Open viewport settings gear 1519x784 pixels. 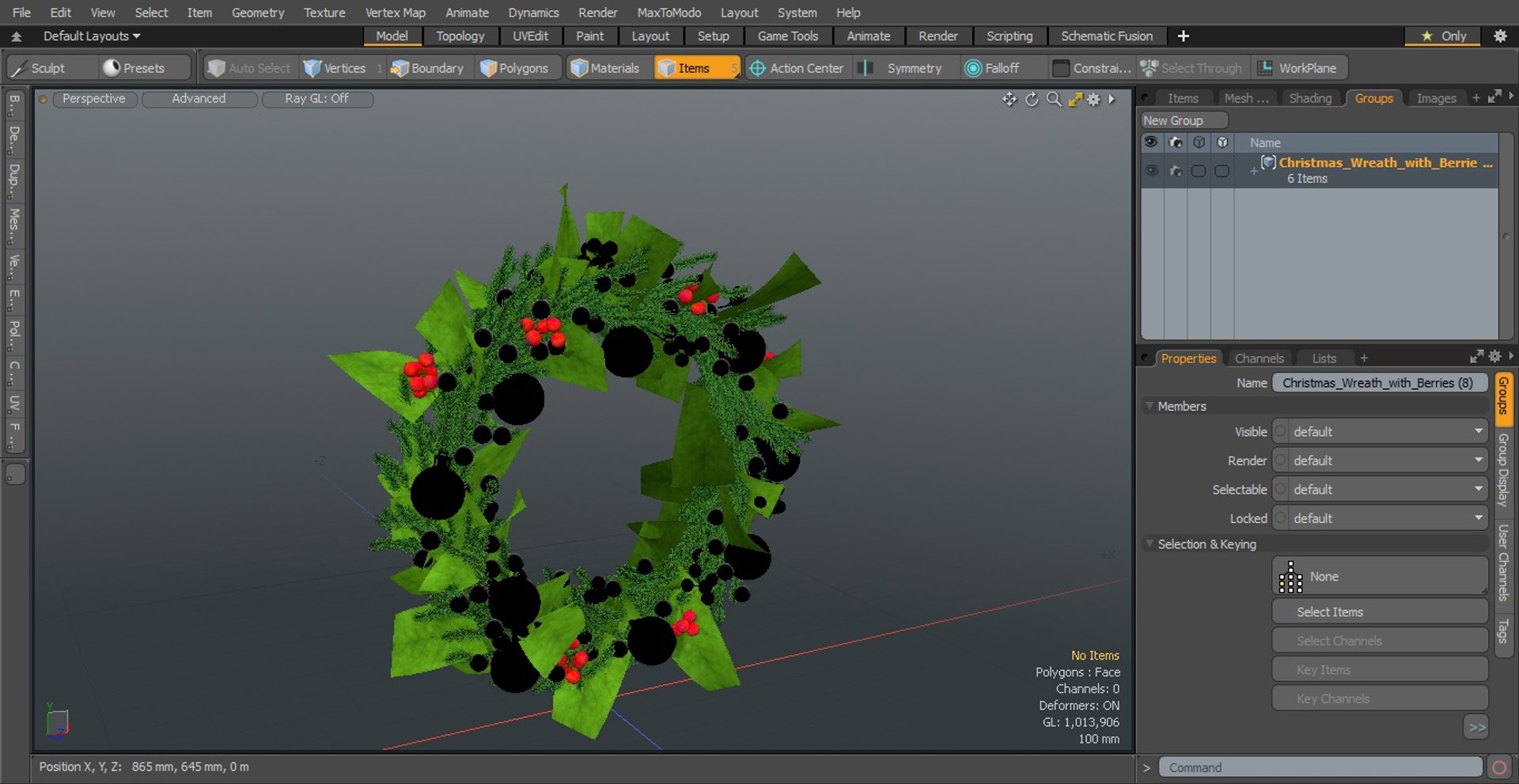tap(1093, 99)
